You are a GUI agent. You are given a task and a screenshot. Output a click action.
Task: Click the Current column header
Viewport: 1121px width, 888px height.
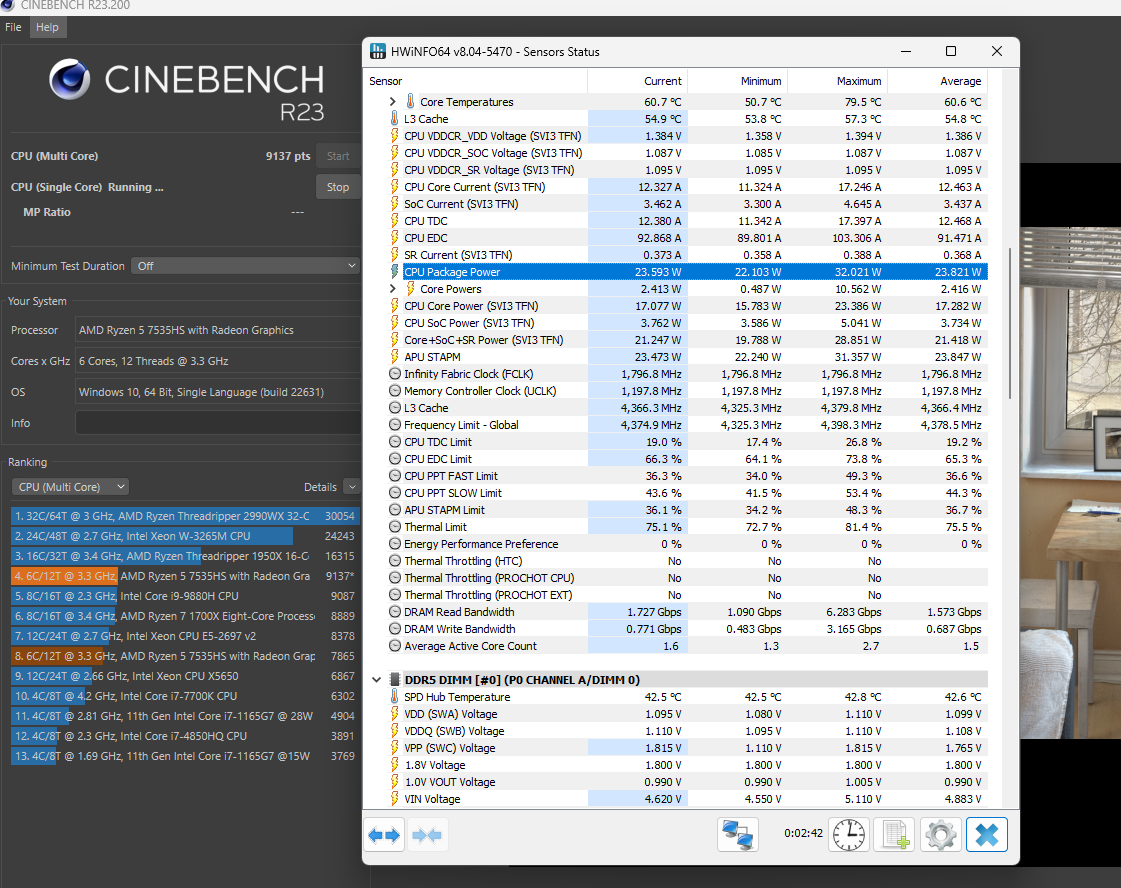[638, 81]
